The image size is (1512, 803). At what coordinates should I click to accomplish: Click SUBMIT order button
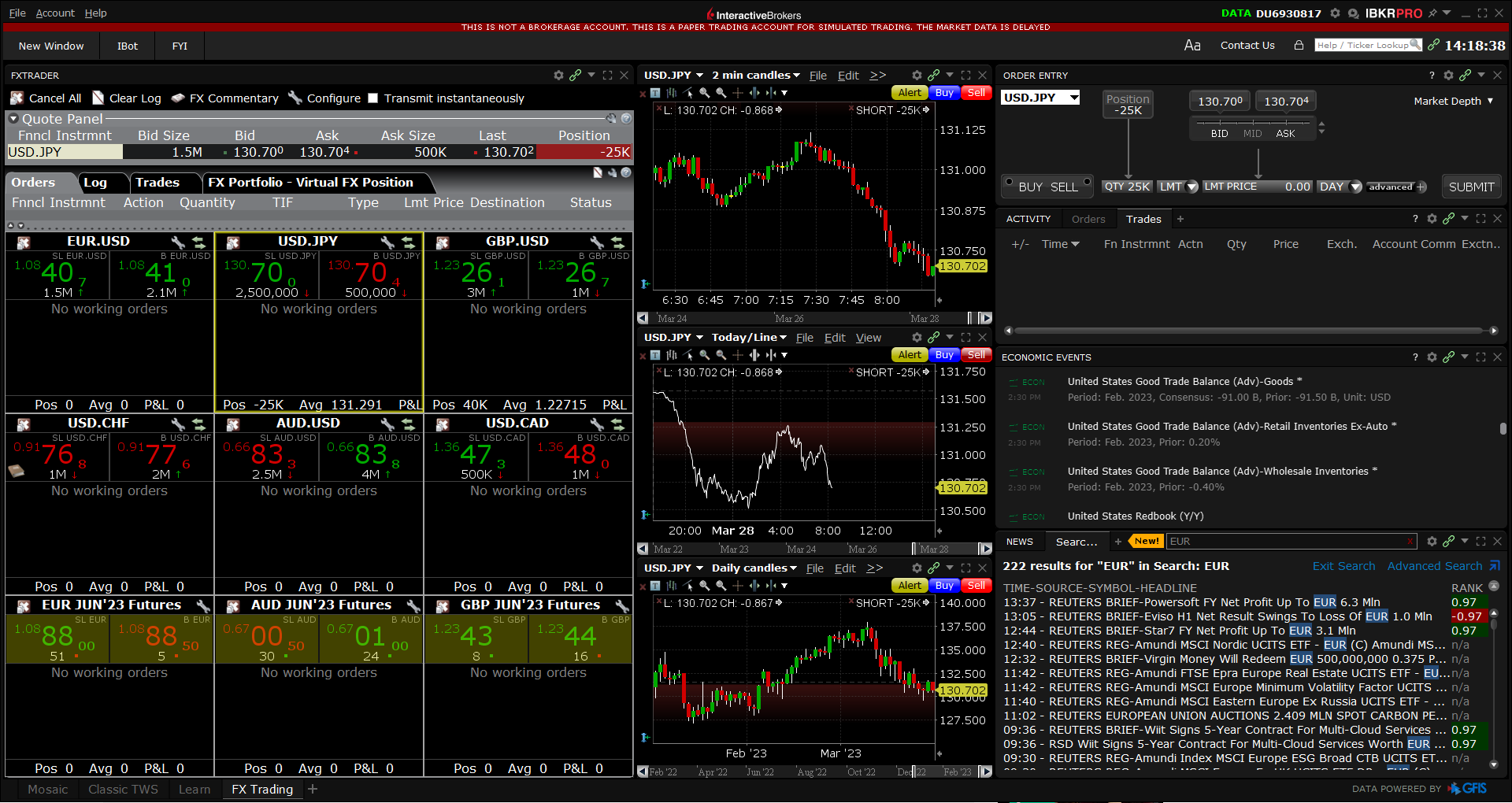pos(1471,187)
